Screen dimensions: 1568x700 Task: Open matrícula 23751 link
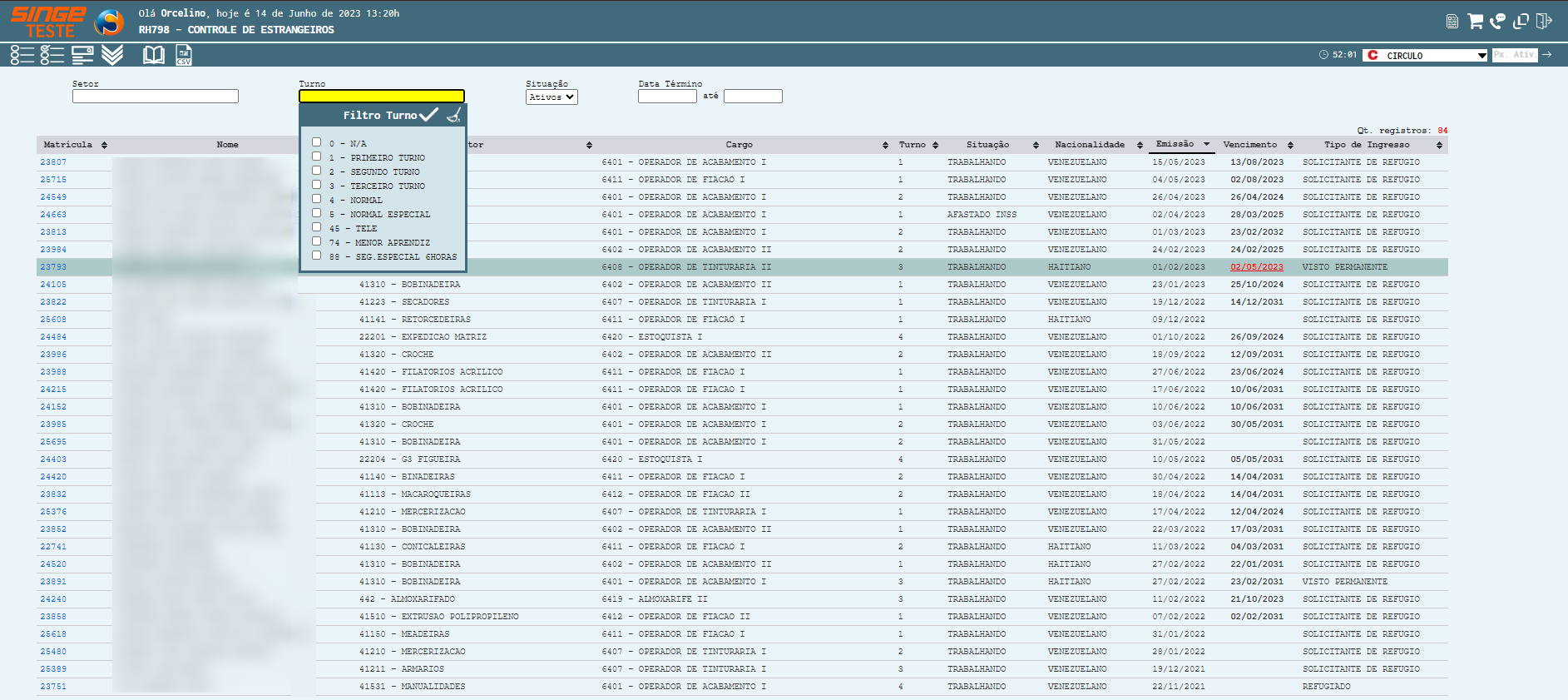pyautogui.click(x=53, y=687)
